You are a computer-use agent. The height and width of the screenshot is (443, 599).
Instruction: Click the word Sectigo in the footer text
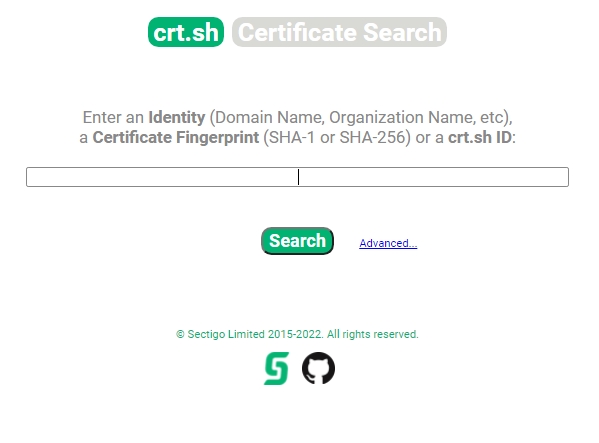point(206,334)
